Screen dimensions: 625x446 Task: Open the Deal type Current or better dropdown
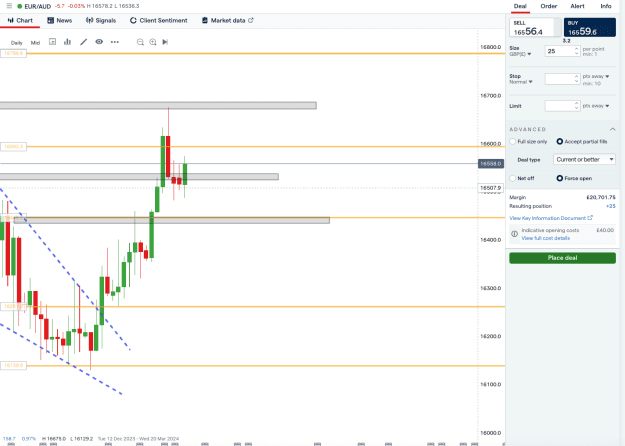[584, 159]
